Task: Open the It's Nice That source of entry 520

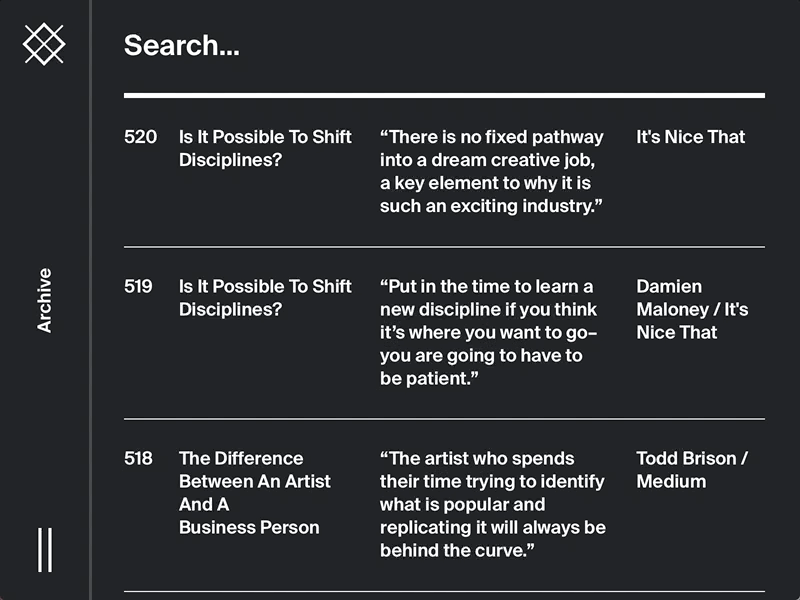Action: click(x=690, y=137)
